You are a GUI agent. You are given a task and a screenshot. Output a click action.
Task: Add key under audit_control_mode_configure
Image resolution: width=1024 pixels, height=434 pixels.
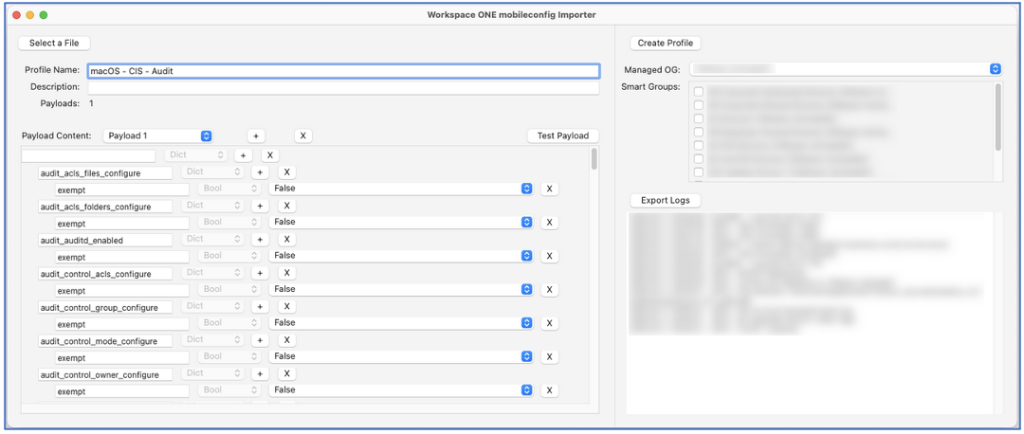click(x=259, y=340)
